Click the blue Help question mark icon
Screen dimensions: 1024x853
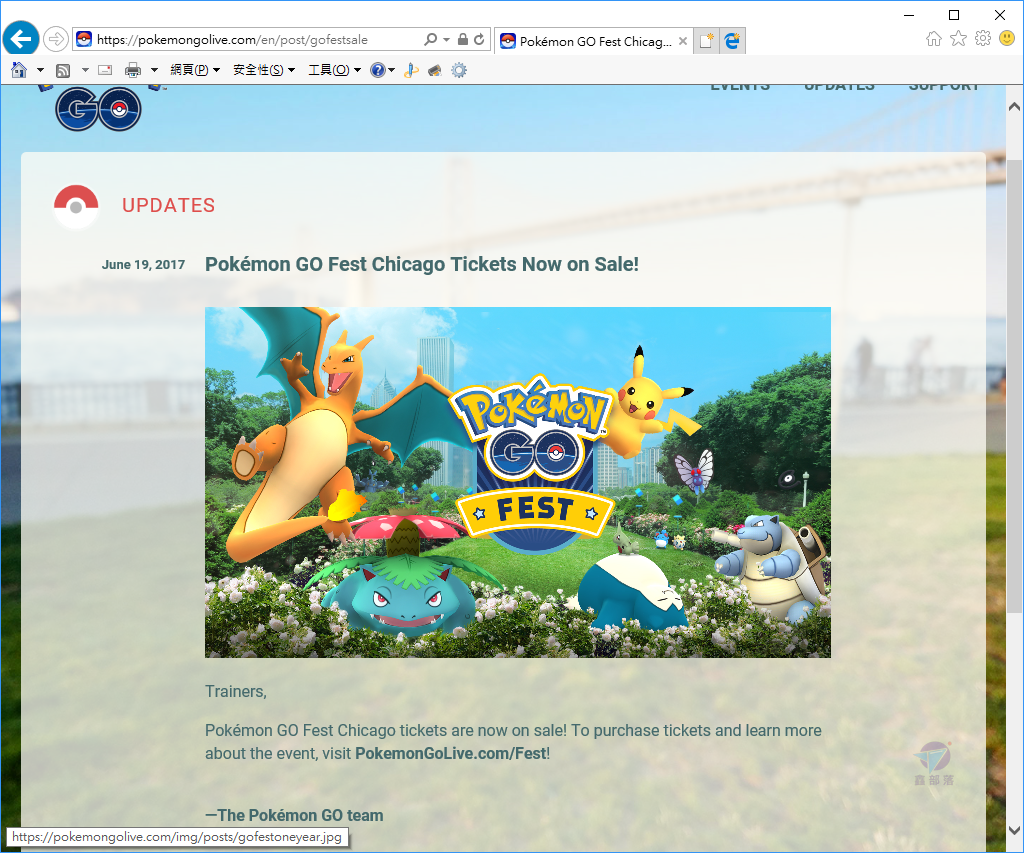[x=377, y=70]
